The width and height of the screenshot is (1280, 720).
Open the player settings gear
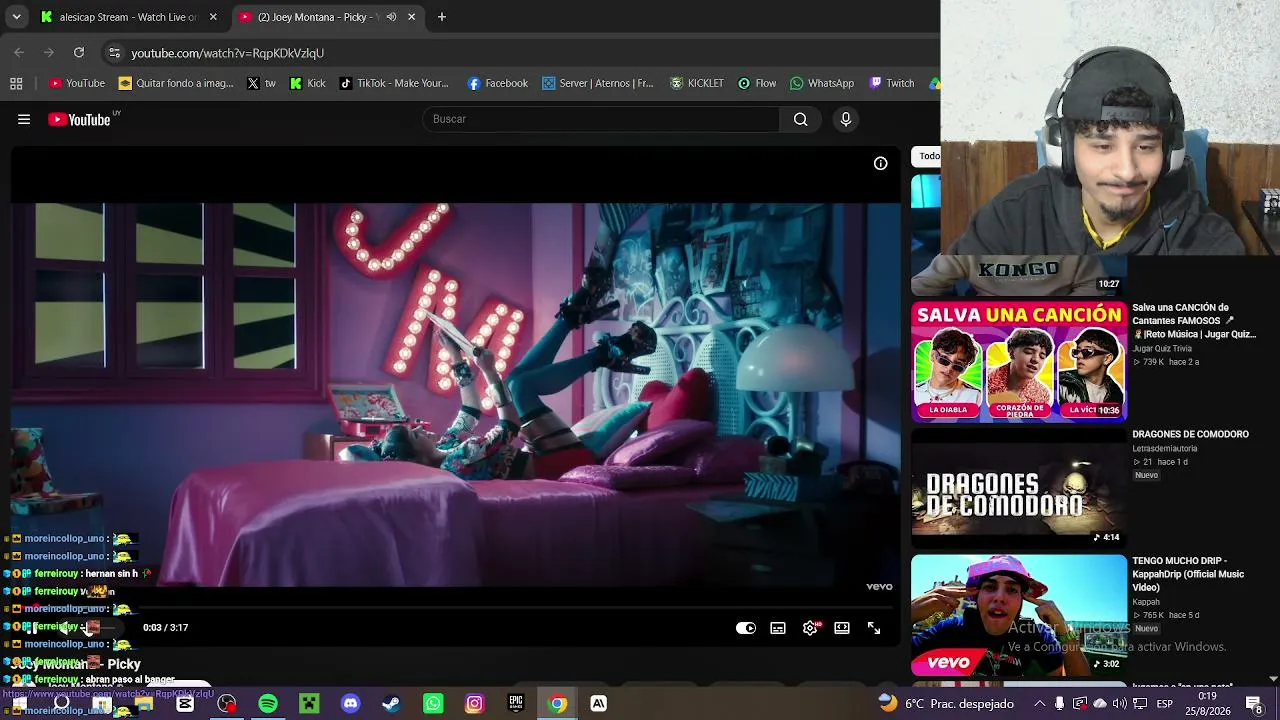pyautogui.click(x=810, y=628)
